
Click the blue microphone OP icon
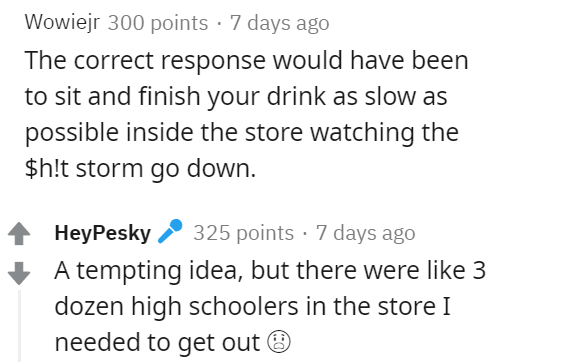click(x=170, y=231)
